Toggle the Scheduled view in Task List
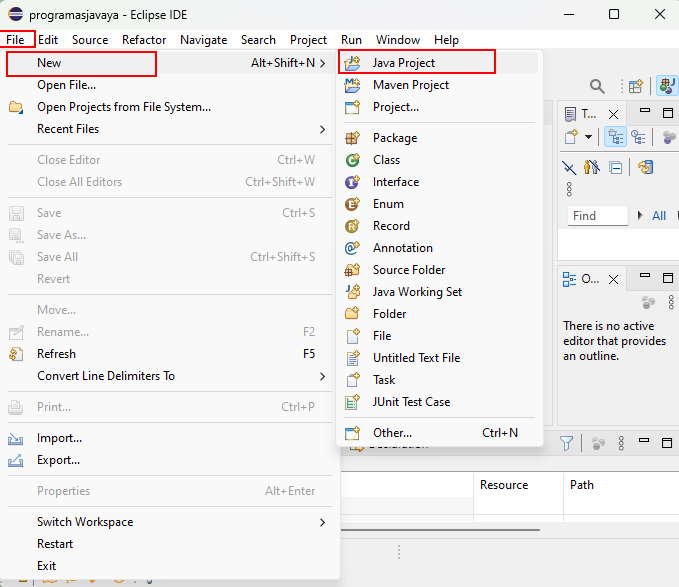 pos(637,137)
